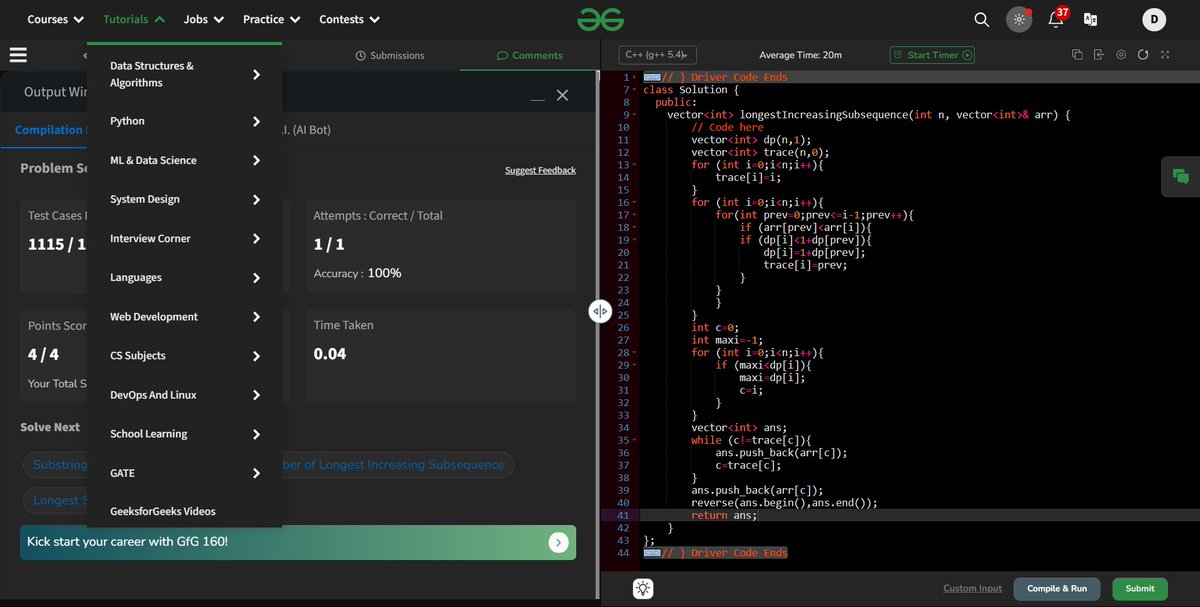Click the Suggest Feedback link
The image size is (1200, 607).
540,170
